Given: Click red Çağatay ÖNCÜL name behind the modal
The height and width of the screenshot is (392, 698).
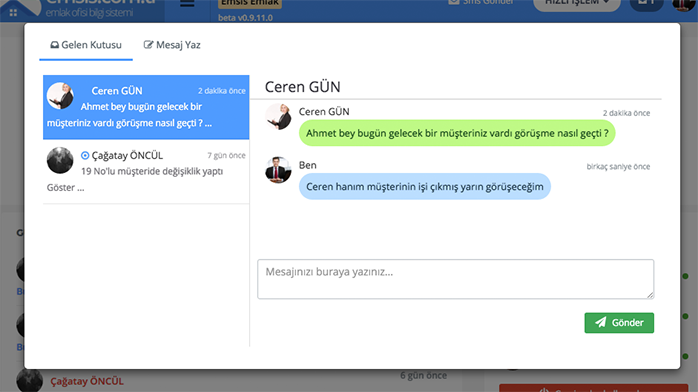Looking at the screenshot, I should [x=87, y=381].
